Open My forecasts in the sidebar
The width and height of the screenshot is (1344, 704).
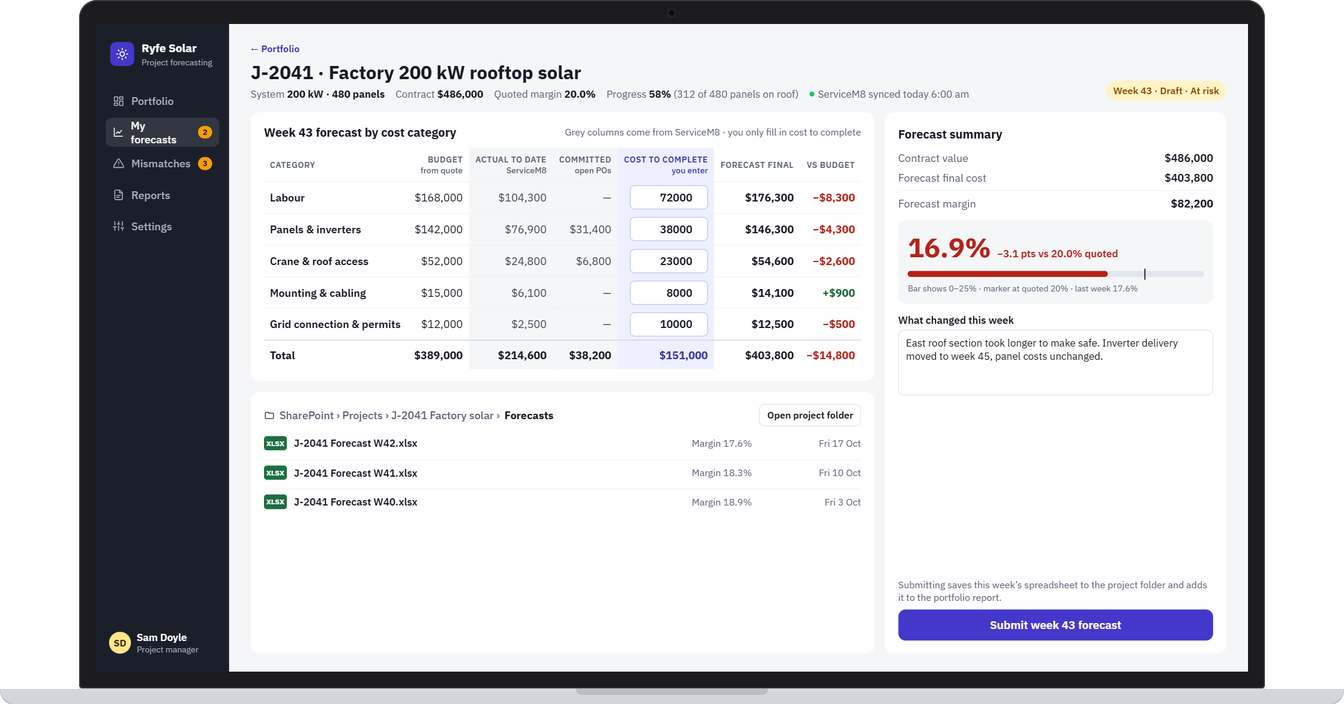click(162, 132)
